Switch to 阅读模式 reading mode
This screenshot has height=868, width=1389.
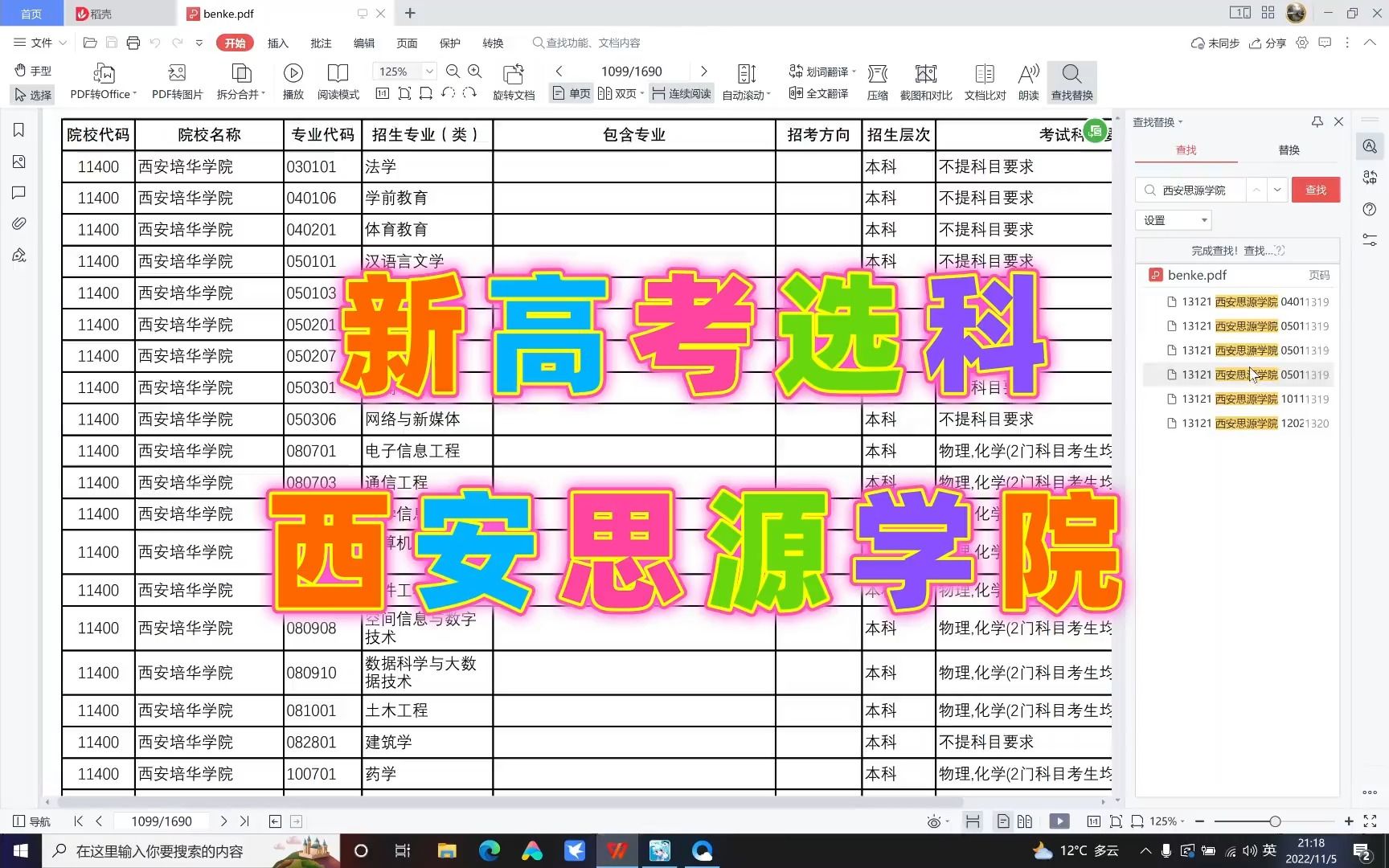click(338, 82)
